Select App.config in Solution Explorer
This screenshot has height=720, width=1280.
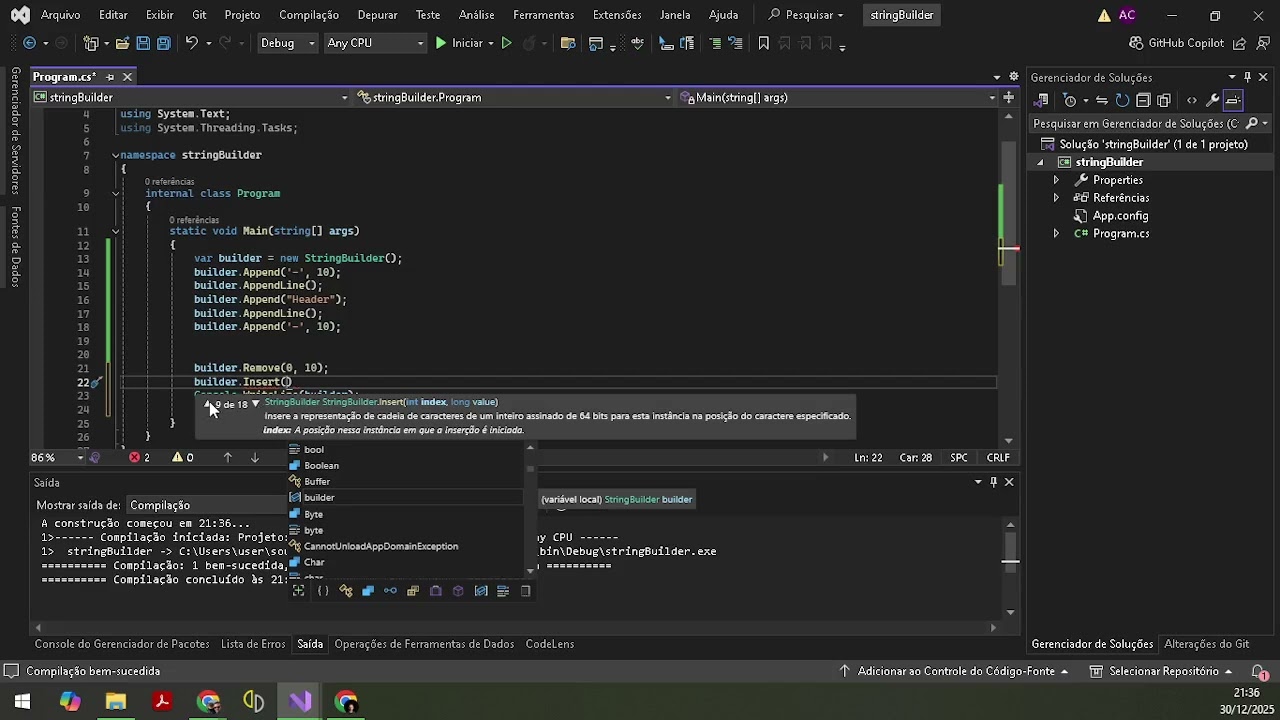pos(1120,216)
